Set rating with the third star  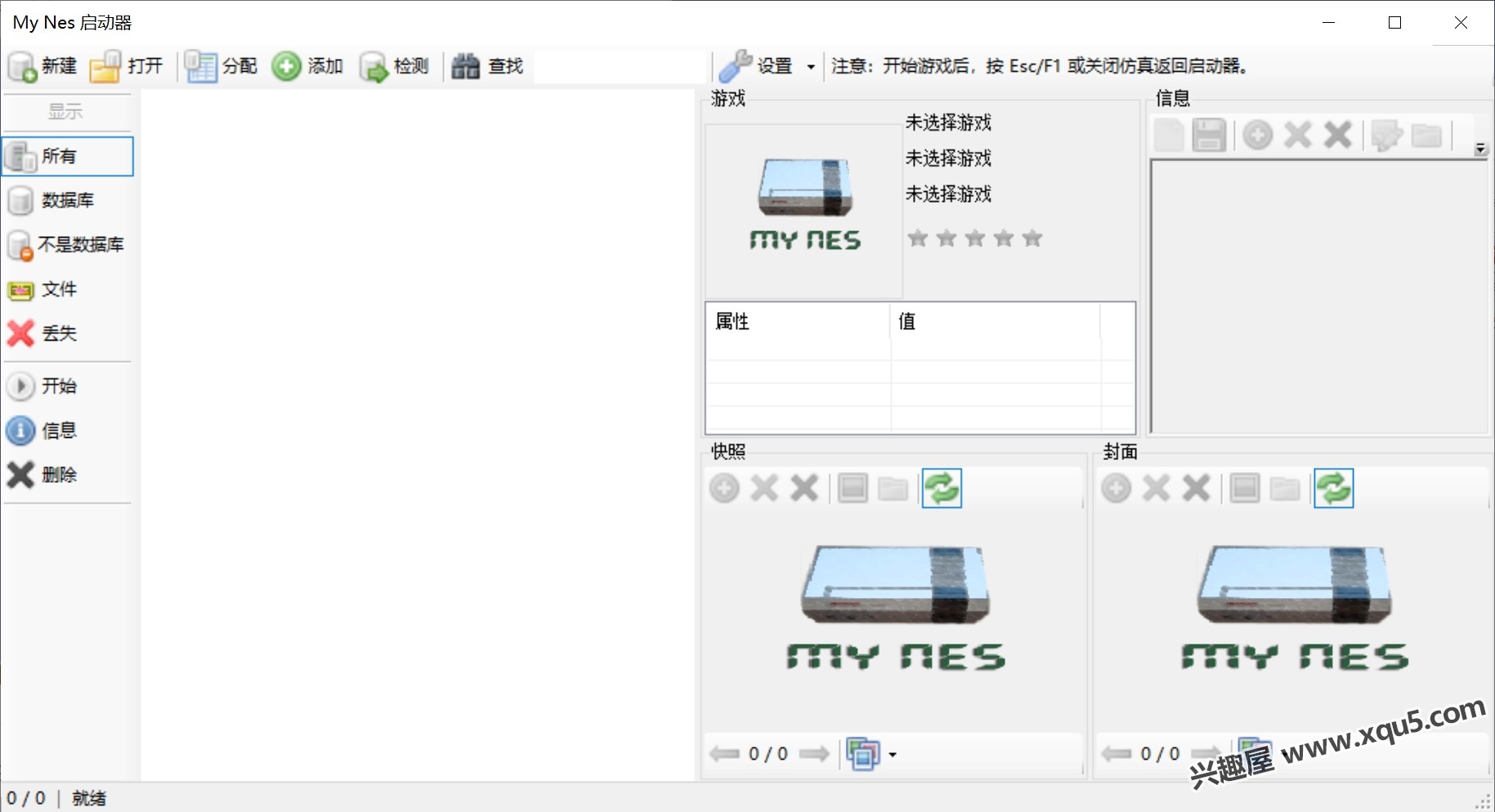975,238
